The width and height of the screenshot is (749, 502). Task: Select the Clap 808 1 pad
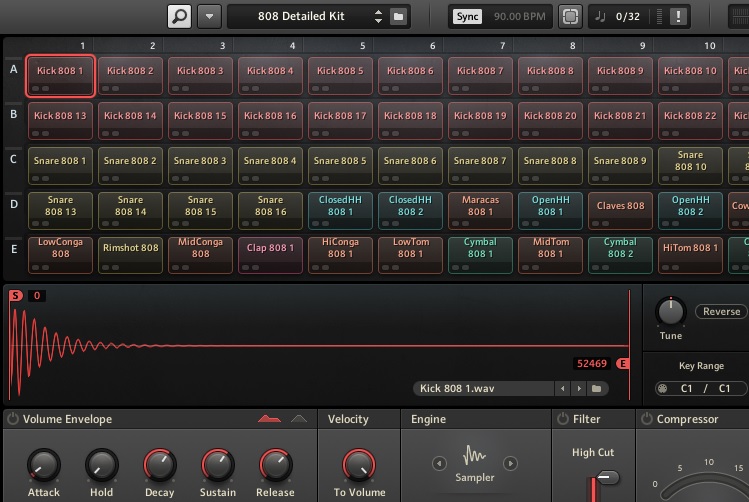270,255
